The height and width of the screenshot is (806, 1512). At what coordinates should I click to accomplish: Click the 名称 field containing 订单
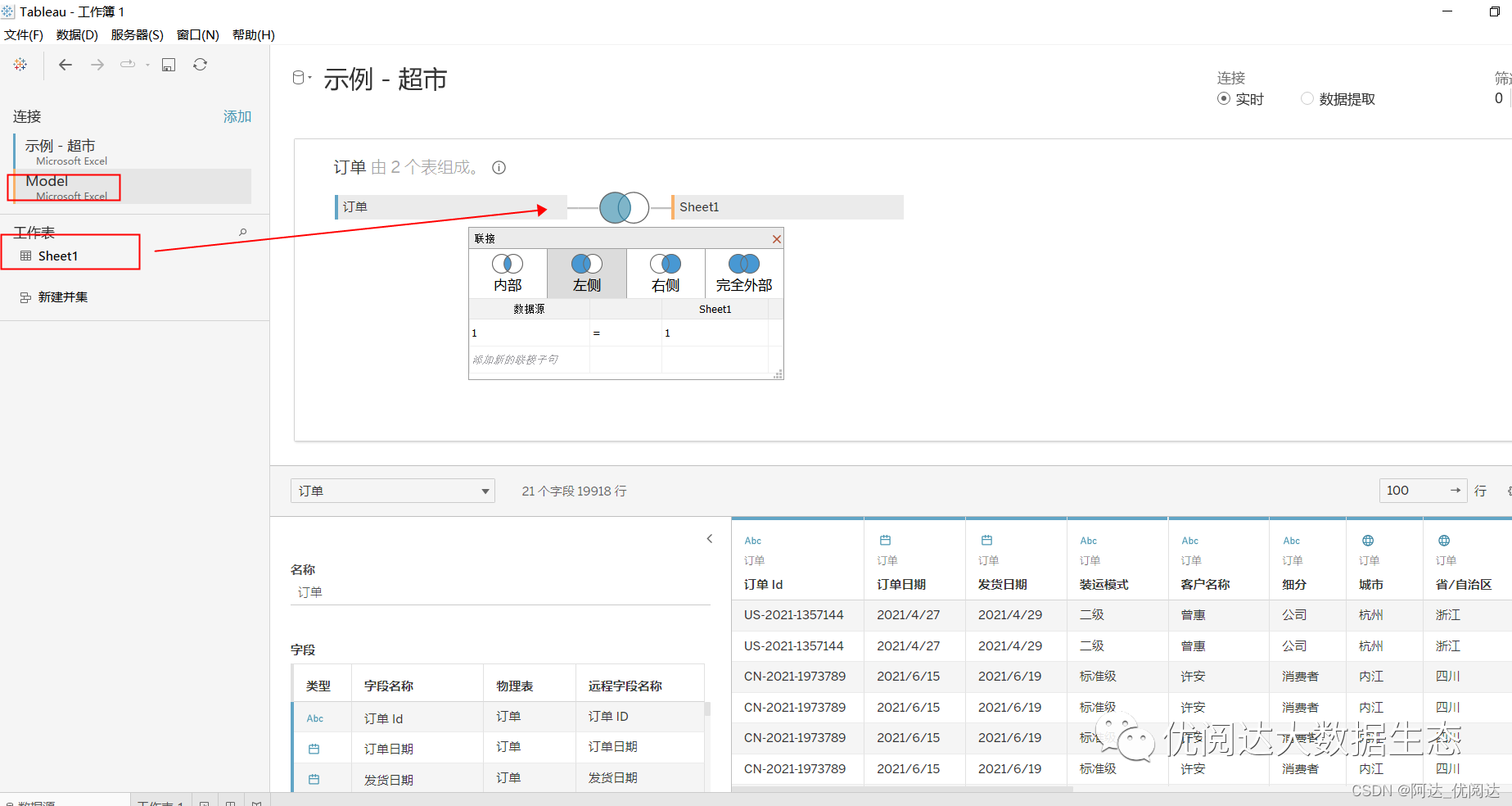(499, 592)
